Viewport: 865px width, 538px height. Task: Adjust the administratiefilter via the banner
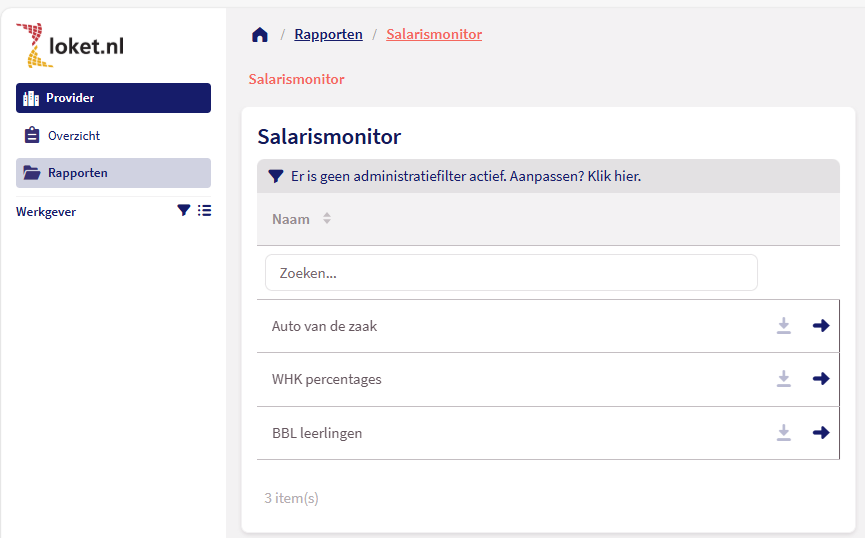(465, 176)
